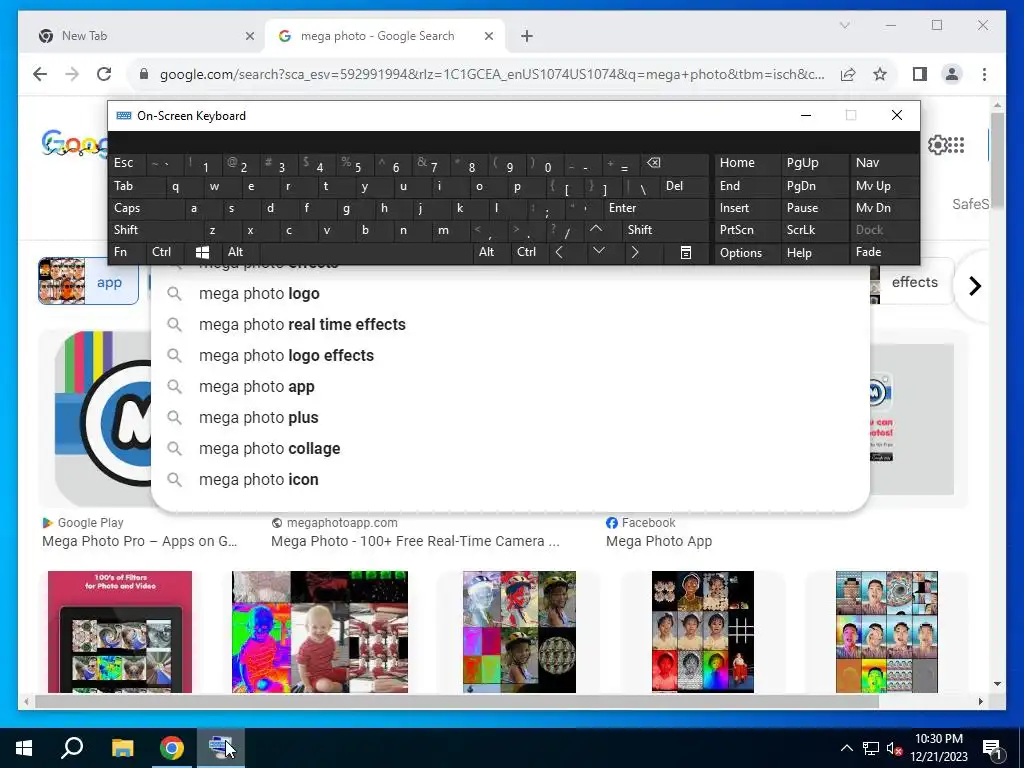Image resolution: width=1024 pixels, height=768 pixels.
Task: Click the Chrome taskbar icon
Action: click(x=172, y=748)
